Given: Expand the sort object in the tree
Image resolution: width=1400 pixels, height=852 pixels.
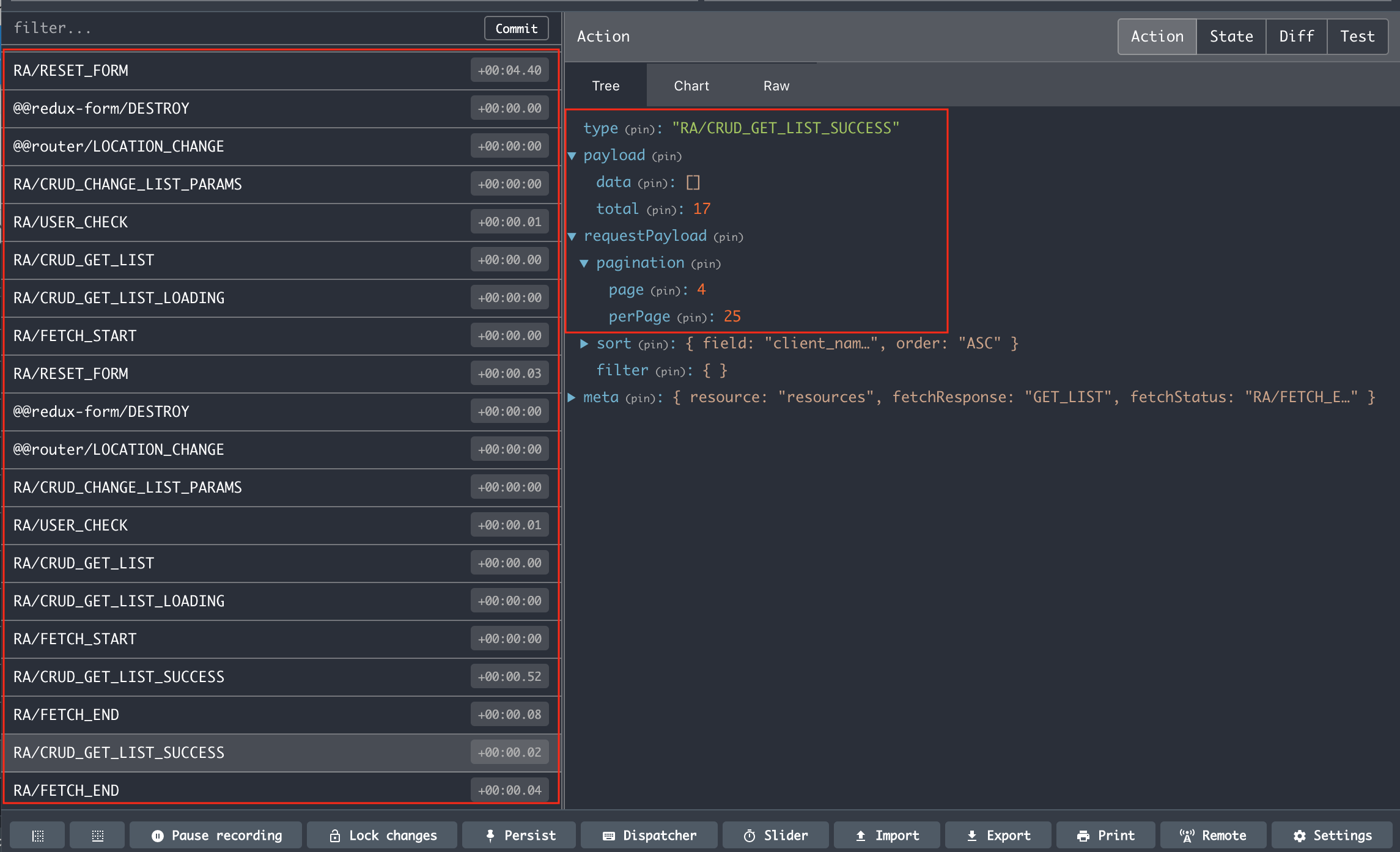Looking at the screenshot, I should (x=584, y=343).
